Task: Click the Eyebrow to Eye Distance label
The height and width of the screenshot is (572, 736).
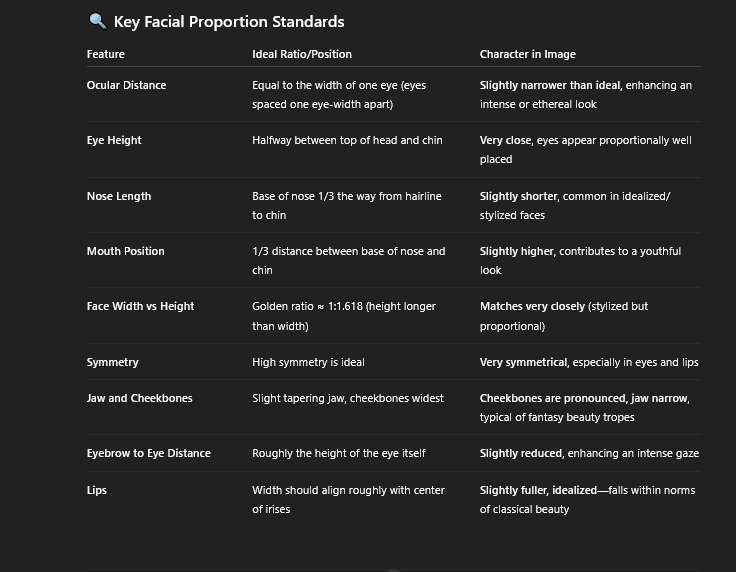Action: (x=149, y=453)
